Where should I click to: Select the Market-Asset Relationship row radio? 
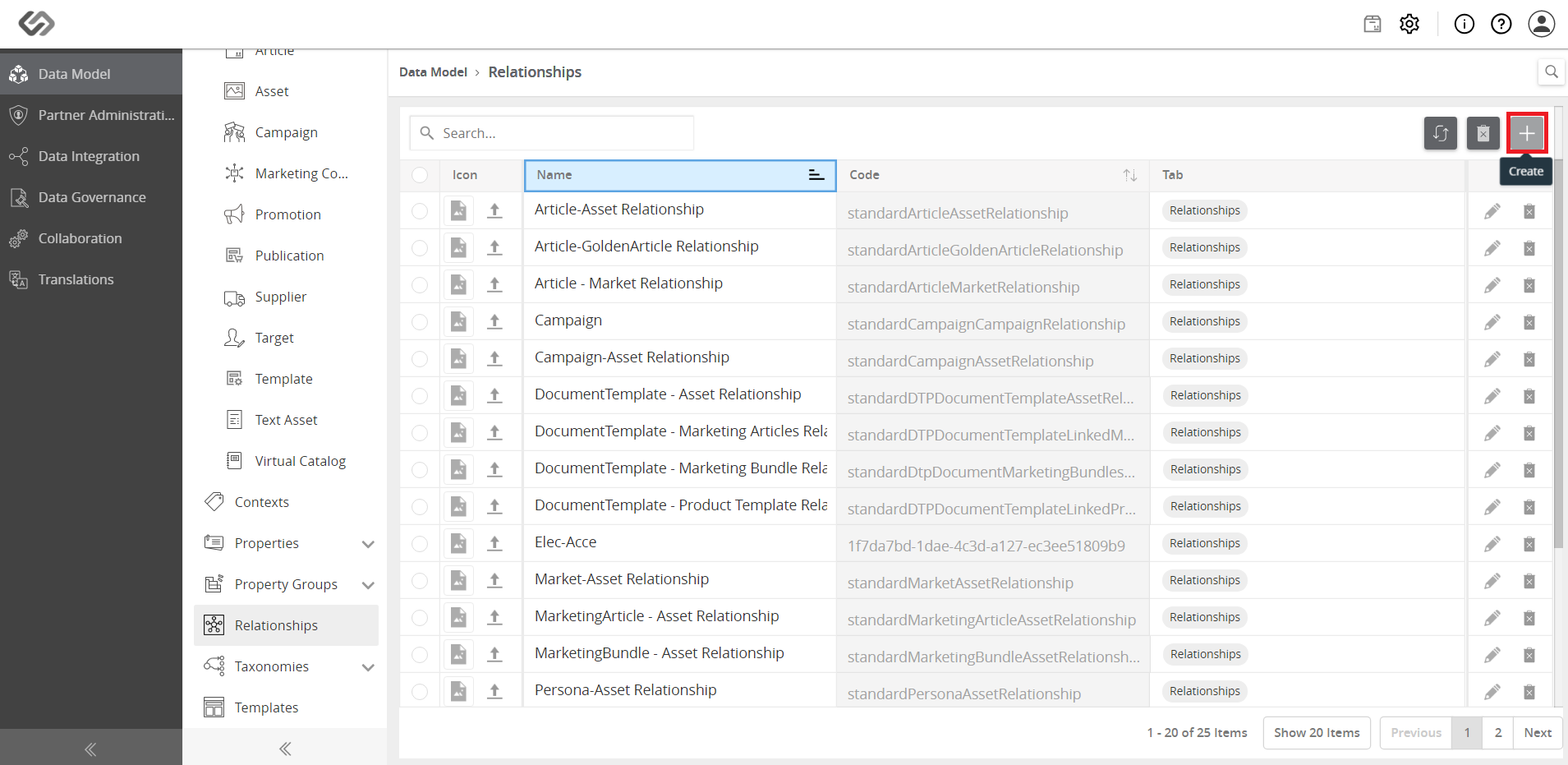pyautogui.click(x=420, y=581)
